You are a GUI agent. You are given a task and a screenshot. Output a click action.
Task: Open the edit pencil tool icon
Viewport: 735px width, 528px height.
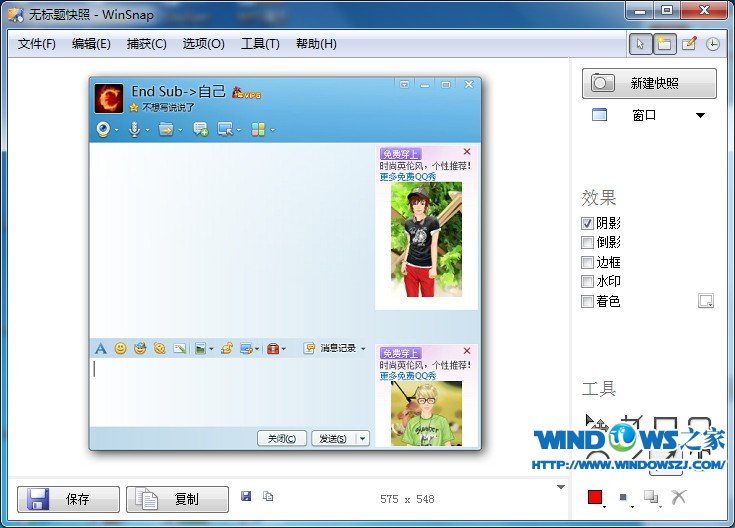(x=689, y=44)
